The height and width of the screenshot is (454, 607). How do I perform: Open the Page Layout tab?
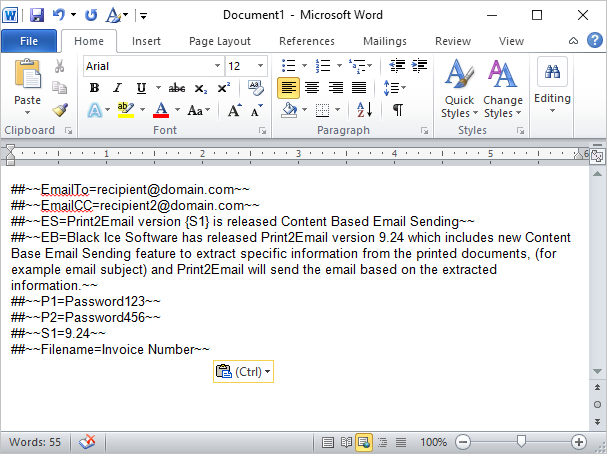[x=220, y=41]
